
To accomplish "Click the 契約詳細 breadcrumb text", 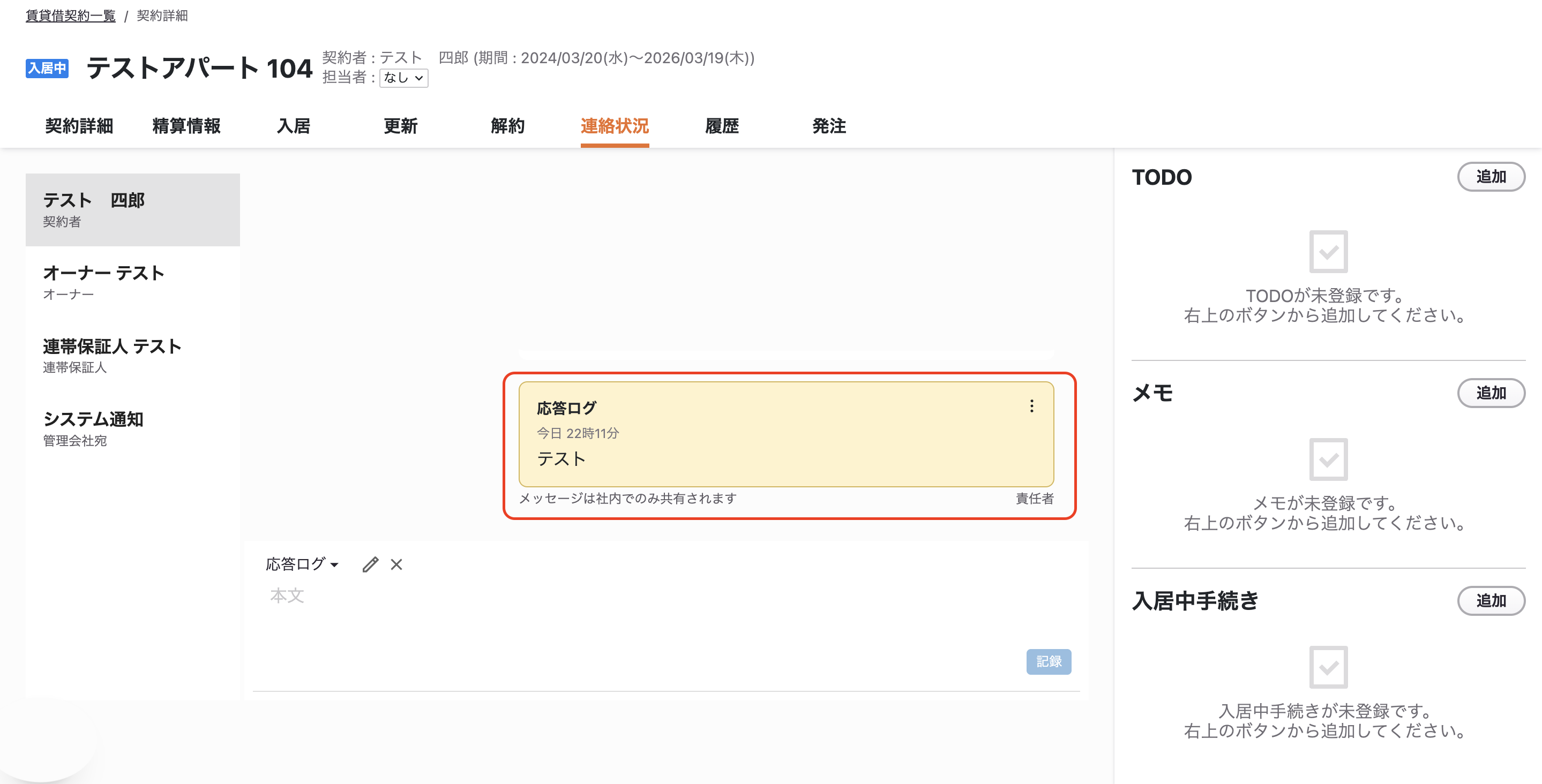I will point(162,16).
